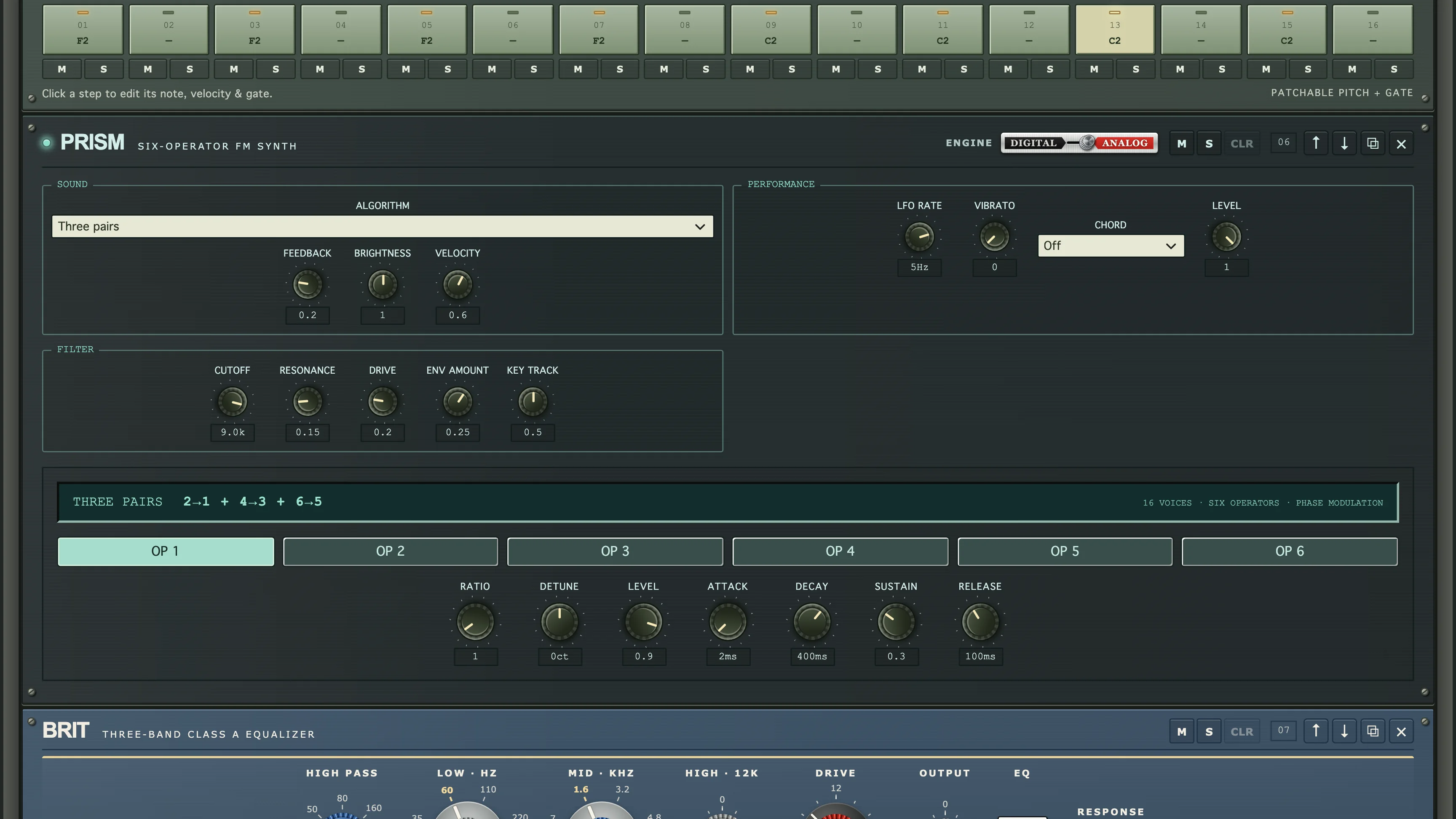Switch to the OP 3 tab
This screenshot has height=819, width=1456.
(x=615, y=551)
